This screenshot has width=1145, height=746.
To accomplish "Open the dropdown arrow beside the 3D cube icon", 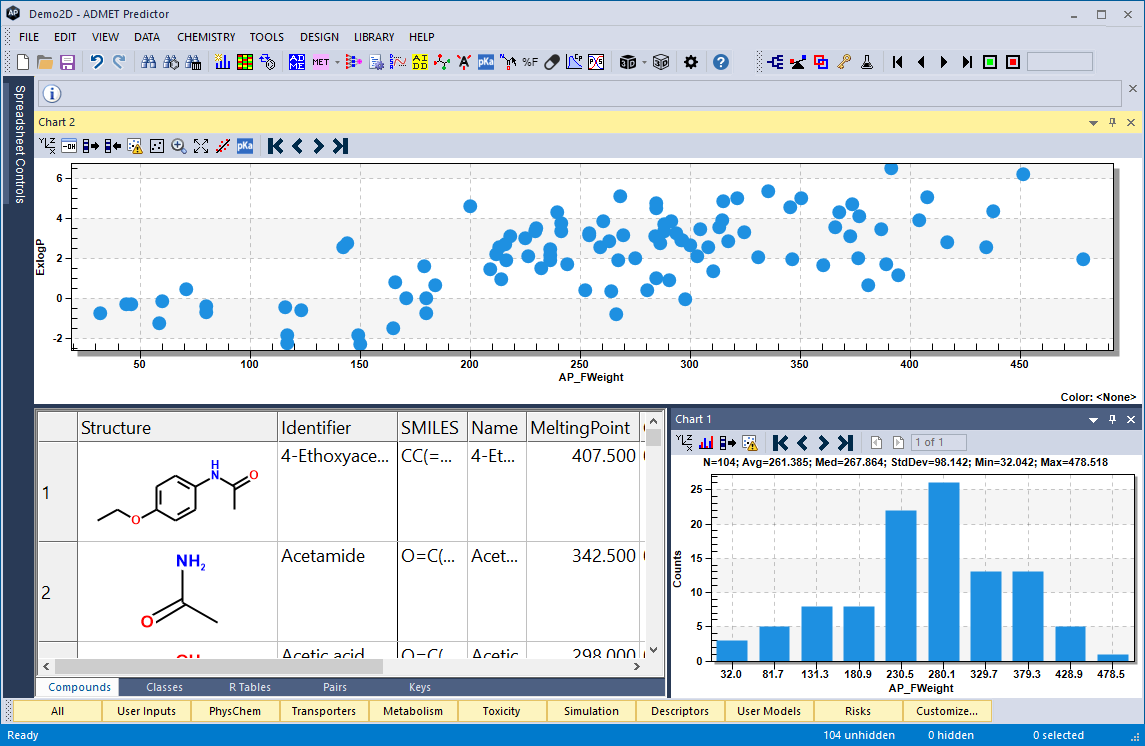I will [x=644, y=63].
